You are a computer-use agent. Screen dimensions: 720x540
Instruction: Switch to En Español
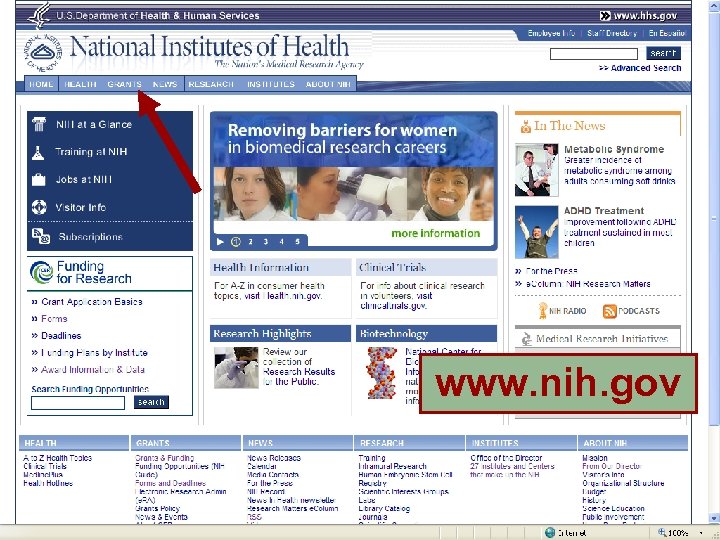[667, 33]
